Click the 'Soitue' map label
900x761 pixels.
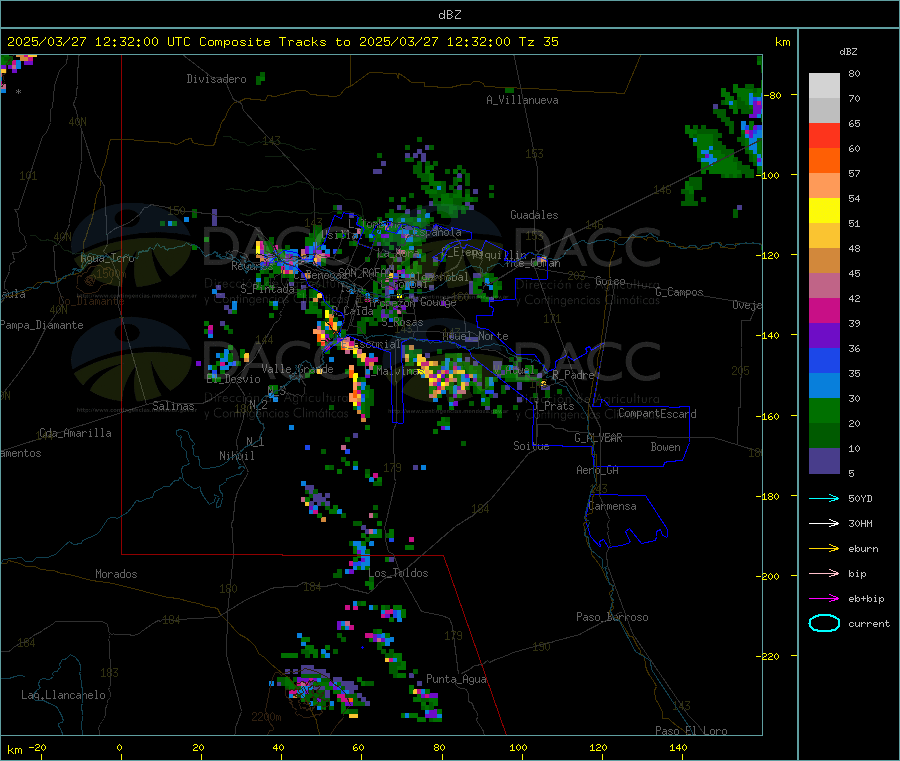coord(531,446)
